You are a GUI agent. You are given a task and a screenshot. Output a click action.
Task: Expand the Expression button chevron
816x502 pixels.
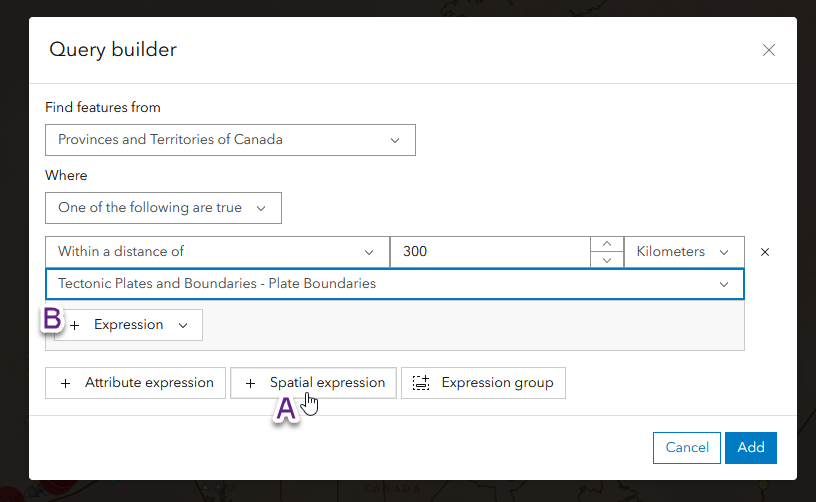pyautogui.click(x=183, y=325)
